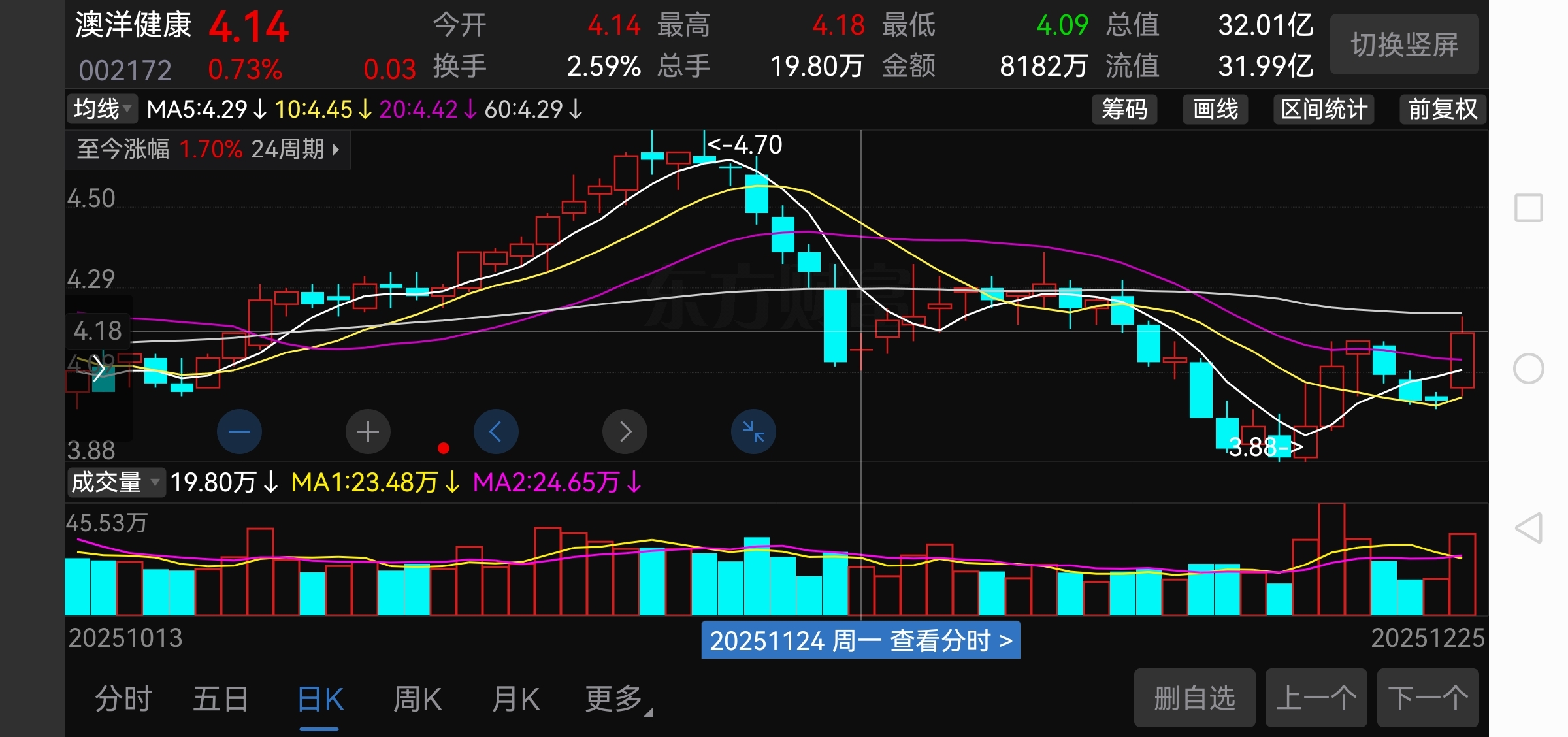Image resolution: width=1568 pixels, height=737 pixels.
Task: Move the chart cursor left with the blue arrow
Action: (496, 431)
